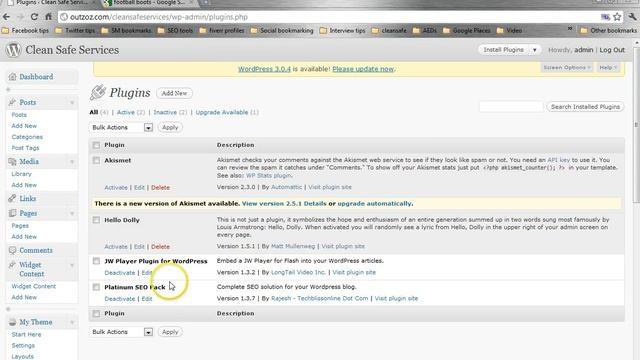Screen dimensions: 640x360
Task: Filter plugins by the Inactive tab
Action: (x=165, y=112)
